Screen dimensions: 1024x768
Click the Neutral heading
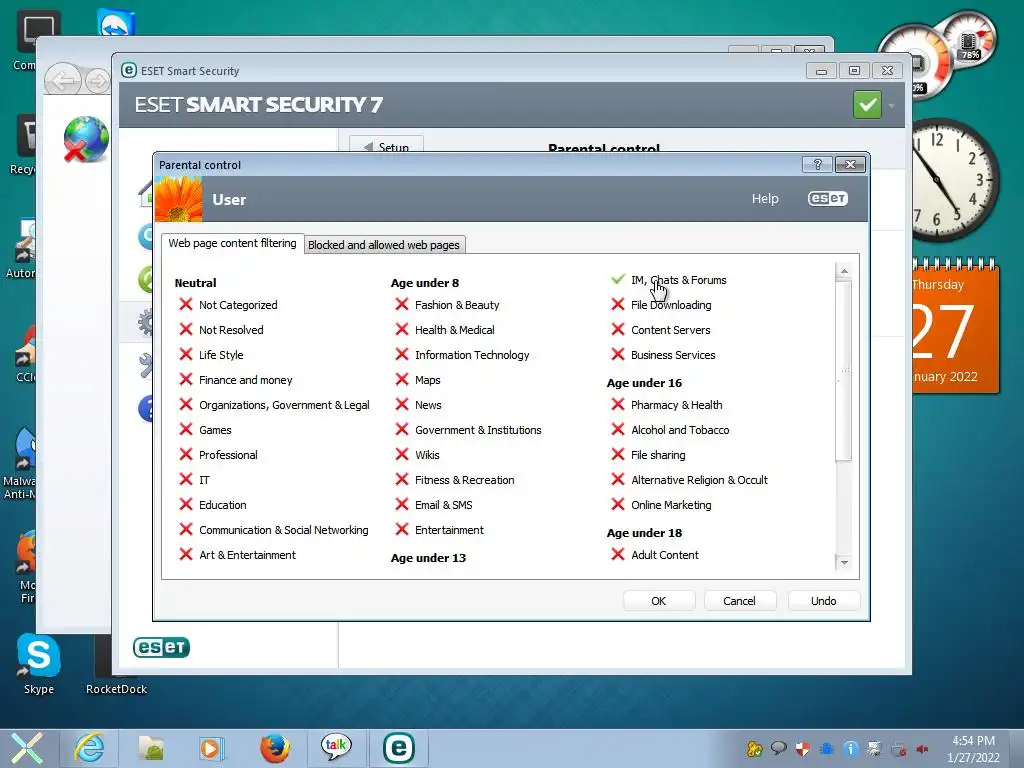point(195,283)
